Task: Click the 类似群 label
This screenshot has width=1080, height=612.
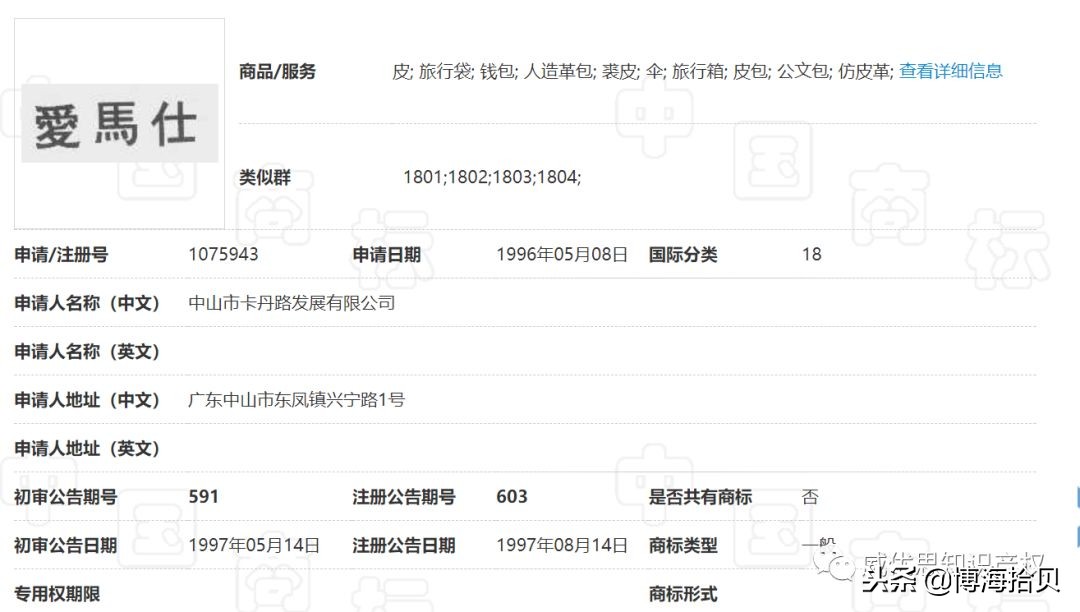Action: (264, 177)
